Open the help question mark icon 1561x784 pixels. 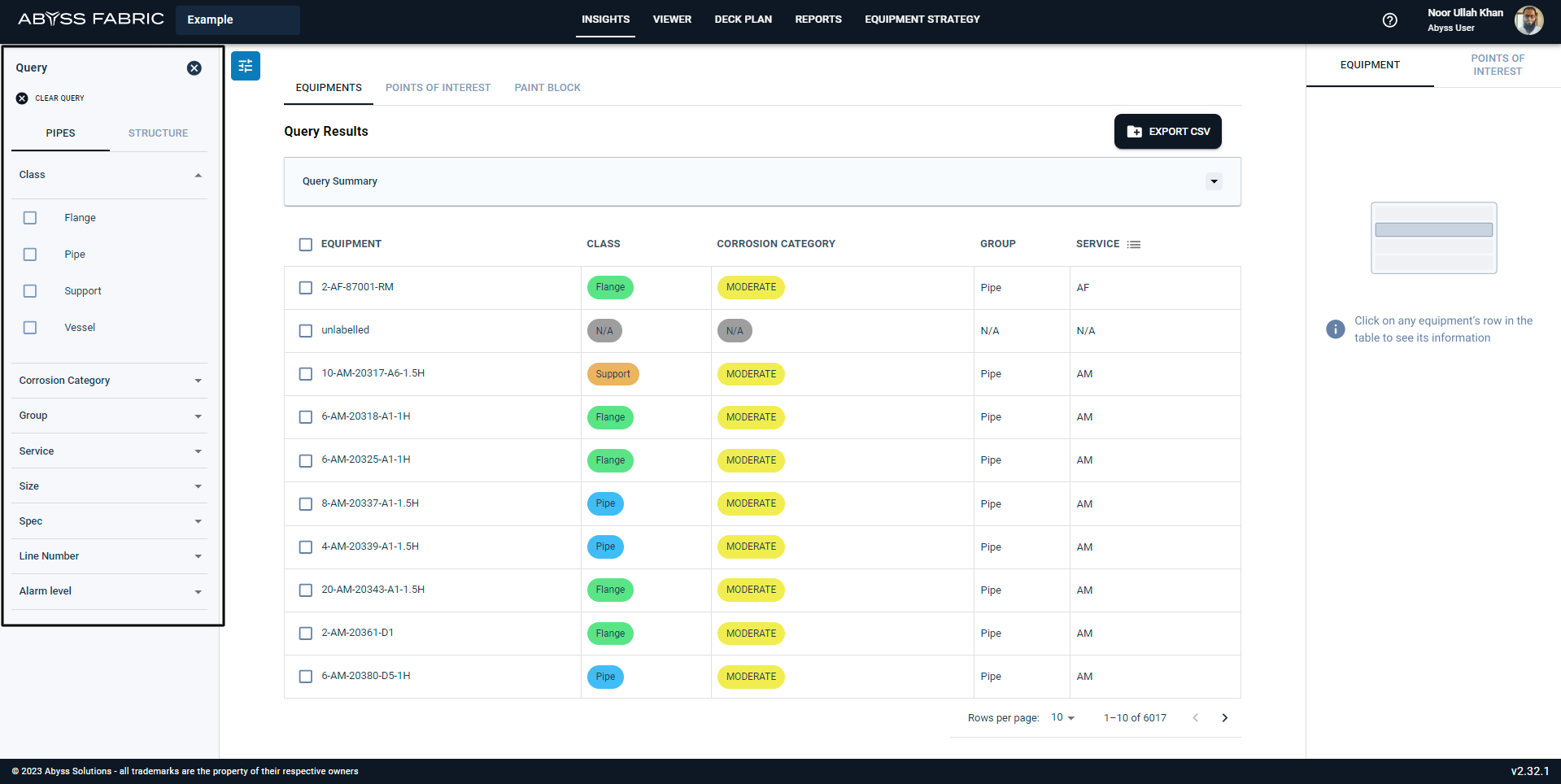1390,20
